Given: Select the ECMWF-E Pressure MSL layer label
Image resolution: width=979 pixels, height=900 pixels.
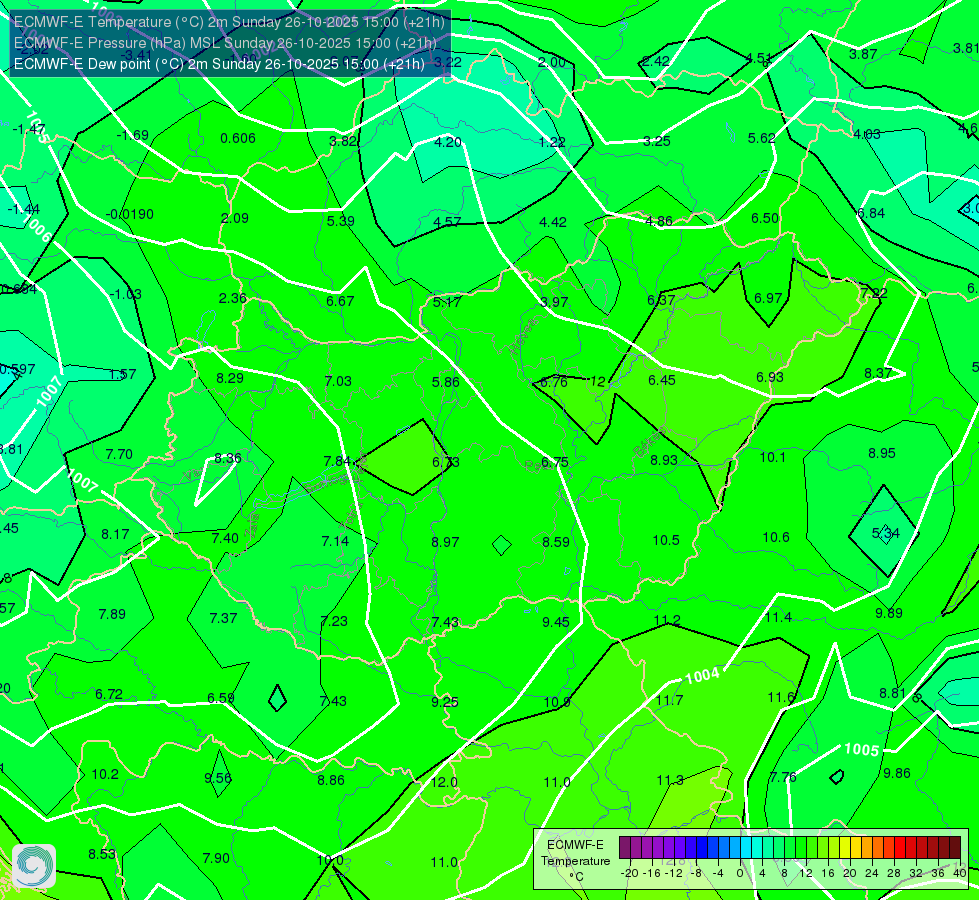Looking at the screenshot, I should (225, 43).
